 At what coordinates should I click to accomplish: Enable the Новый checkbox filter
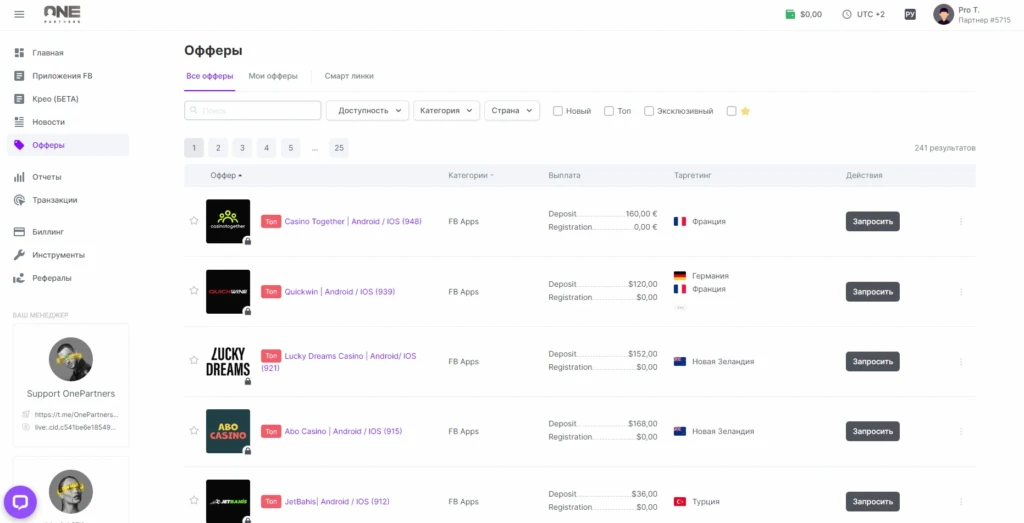click(x=558, y=111)
